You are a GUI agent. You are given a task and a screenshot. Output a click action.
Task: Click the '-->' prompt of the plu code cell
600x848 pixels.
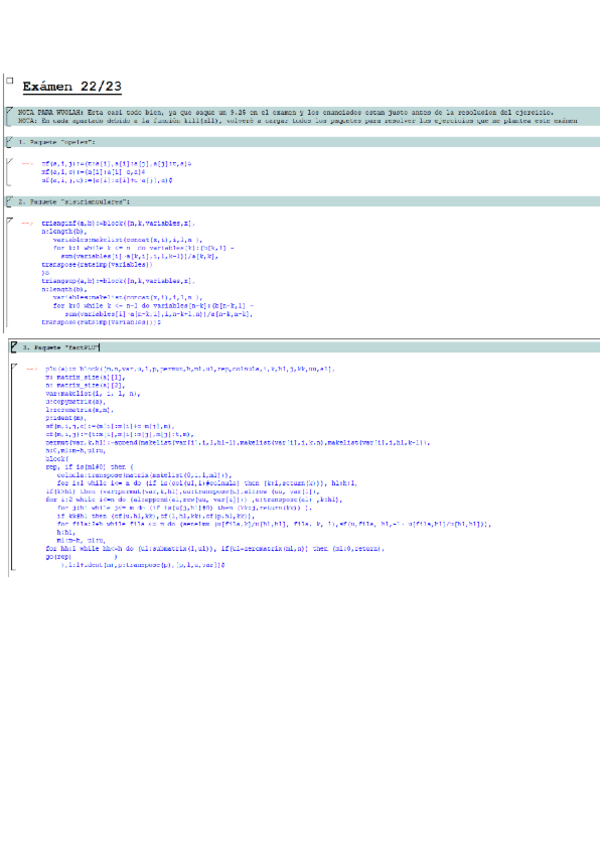[x=31, y=369]
